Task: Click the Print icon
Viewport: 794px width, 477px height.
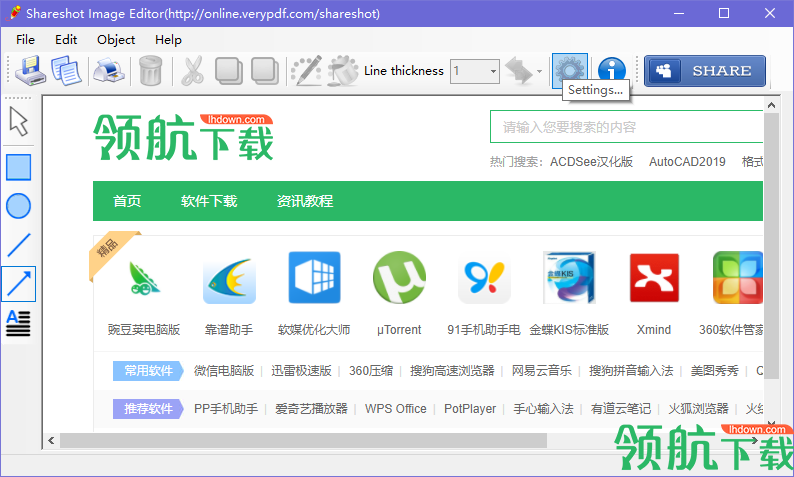Action: pos(109,70)
